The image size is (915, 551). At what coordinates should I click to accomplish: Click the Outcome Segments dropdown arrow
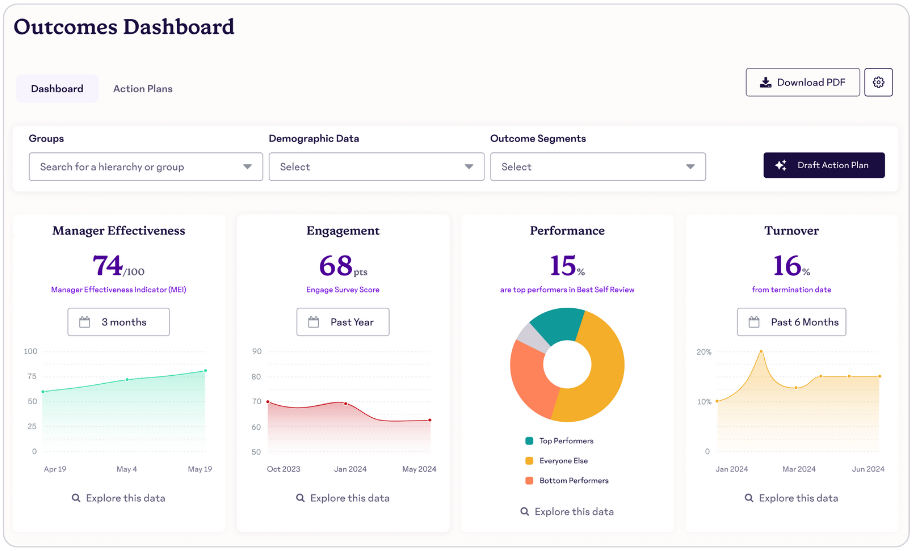pos(690,167)
